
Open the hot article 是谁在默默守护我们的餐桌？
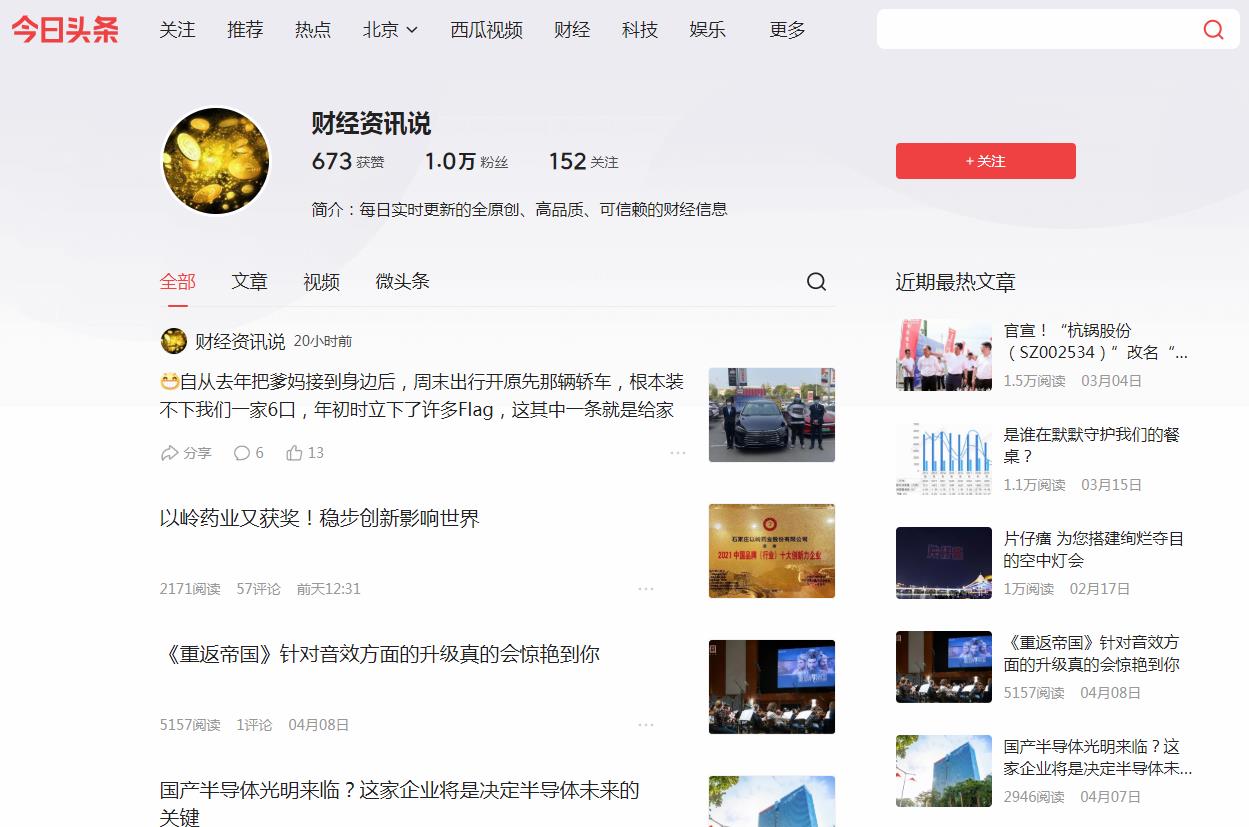pyautogui.click(x=1092, y=445)
